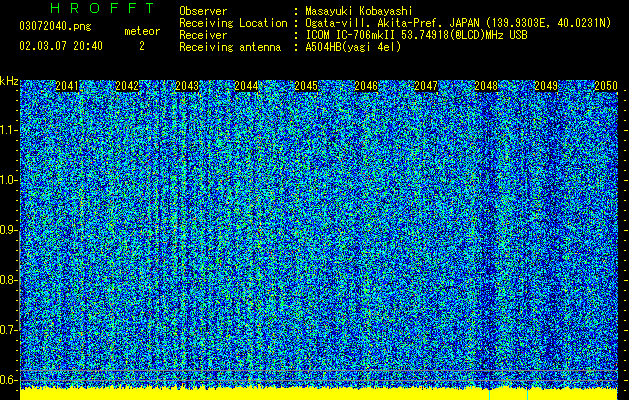
Task: Click the meteor count value 2
Action: click(142, 46)
